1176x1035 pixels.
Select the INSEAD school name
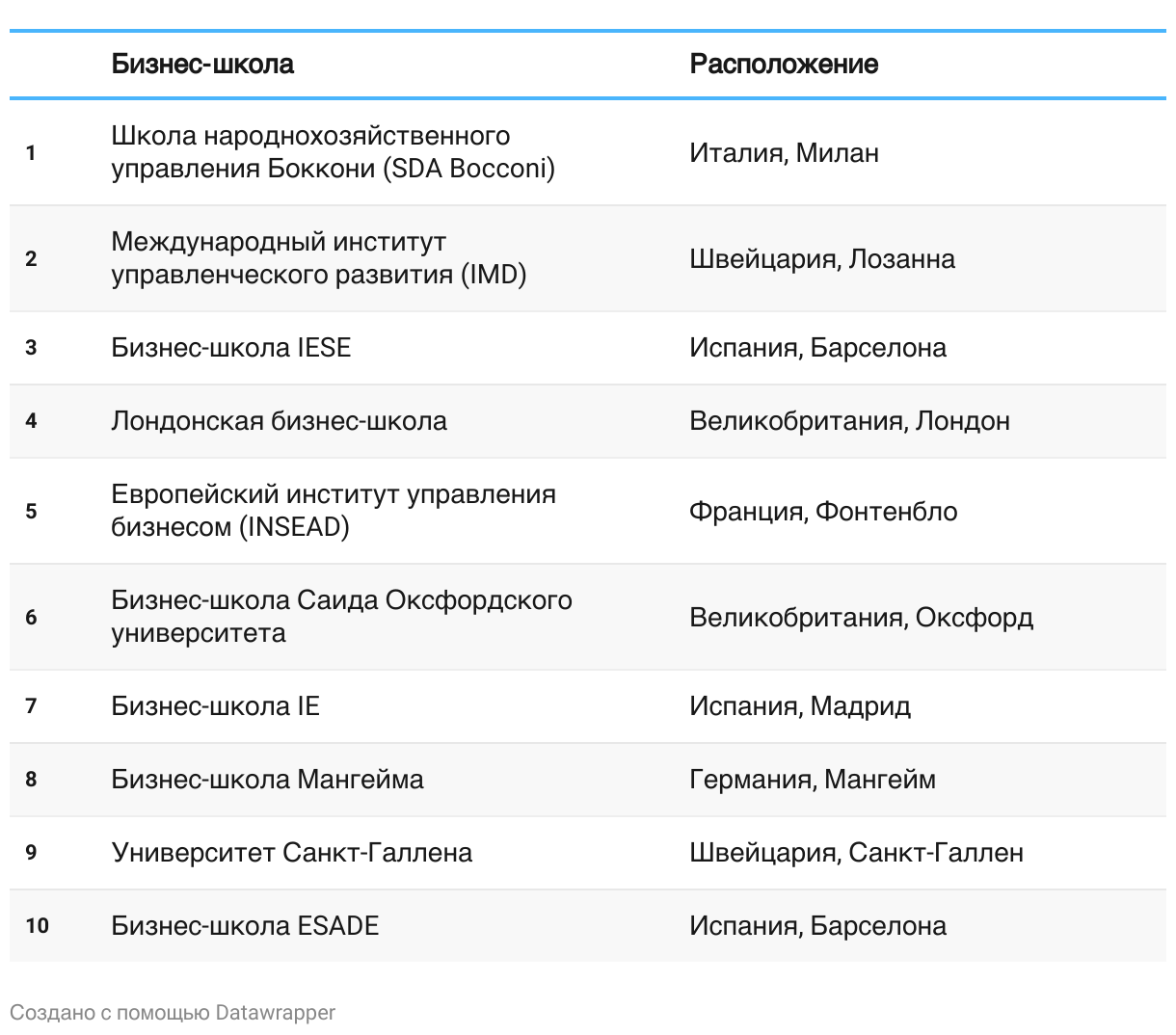pyautogui.click(x=334, y=511)
